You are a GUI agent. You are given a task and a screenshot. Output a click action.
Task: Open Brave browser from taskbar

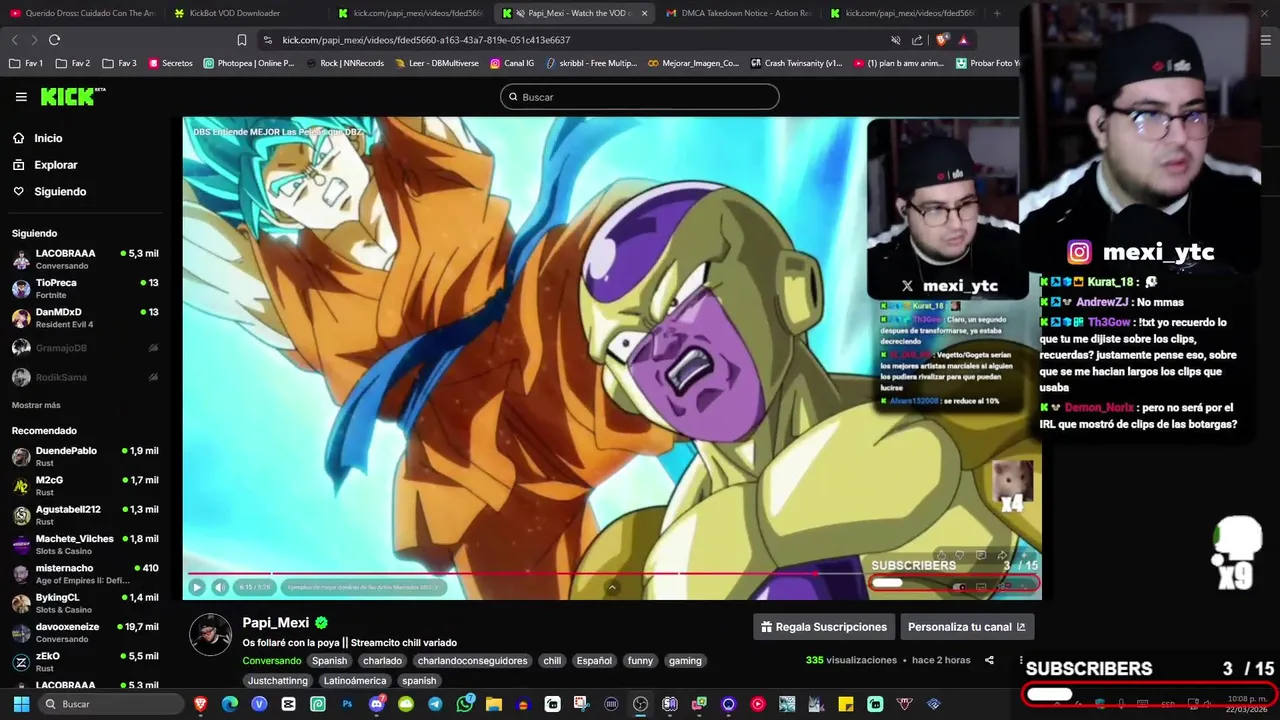pos(200,704)
